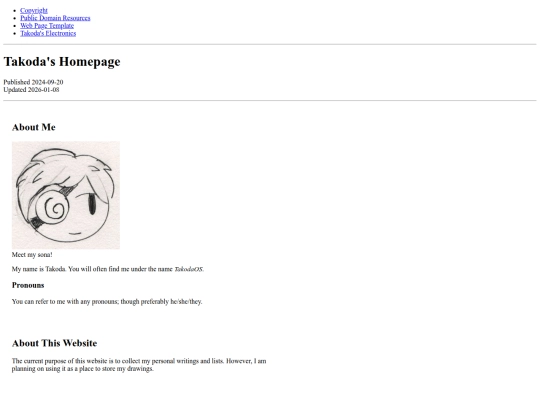Click the 'Meet my sona!' caption

click(32, 255)
